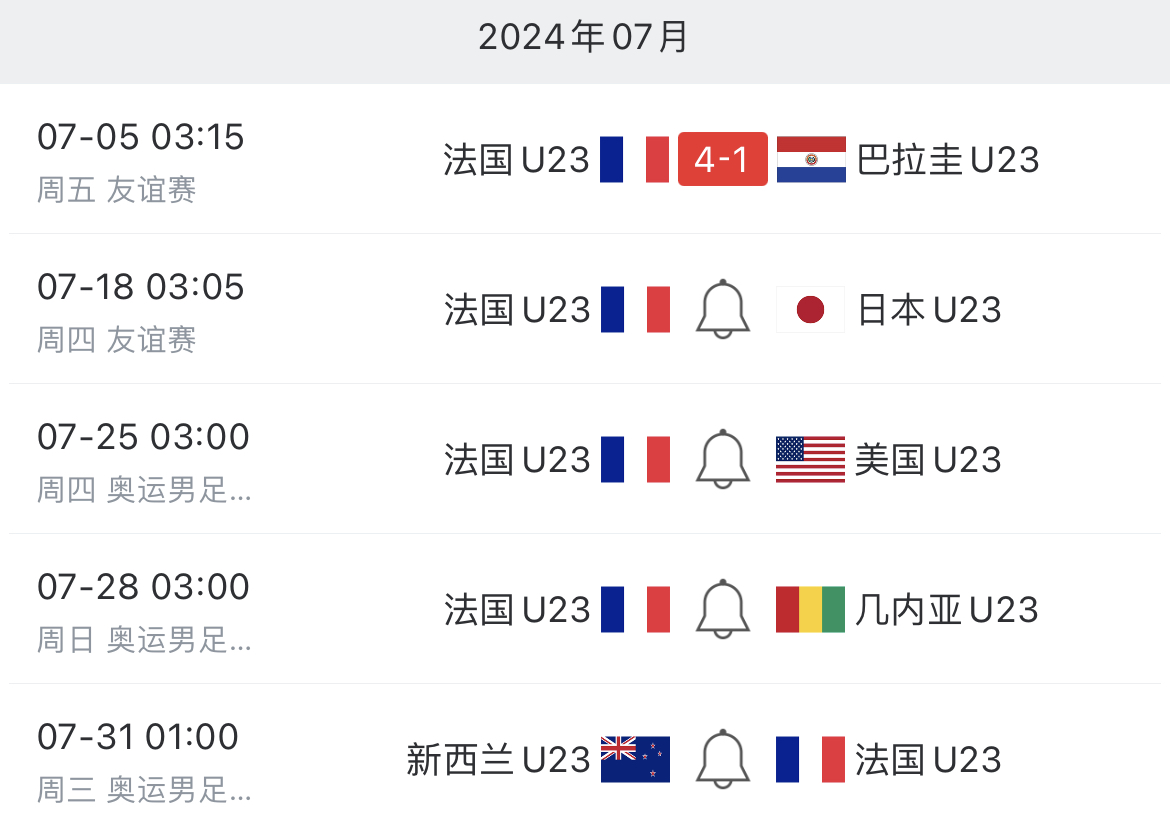The image size is (1170, 824).
Task: Open 几内亚 U23 team name
Action: tap(947, 610)
